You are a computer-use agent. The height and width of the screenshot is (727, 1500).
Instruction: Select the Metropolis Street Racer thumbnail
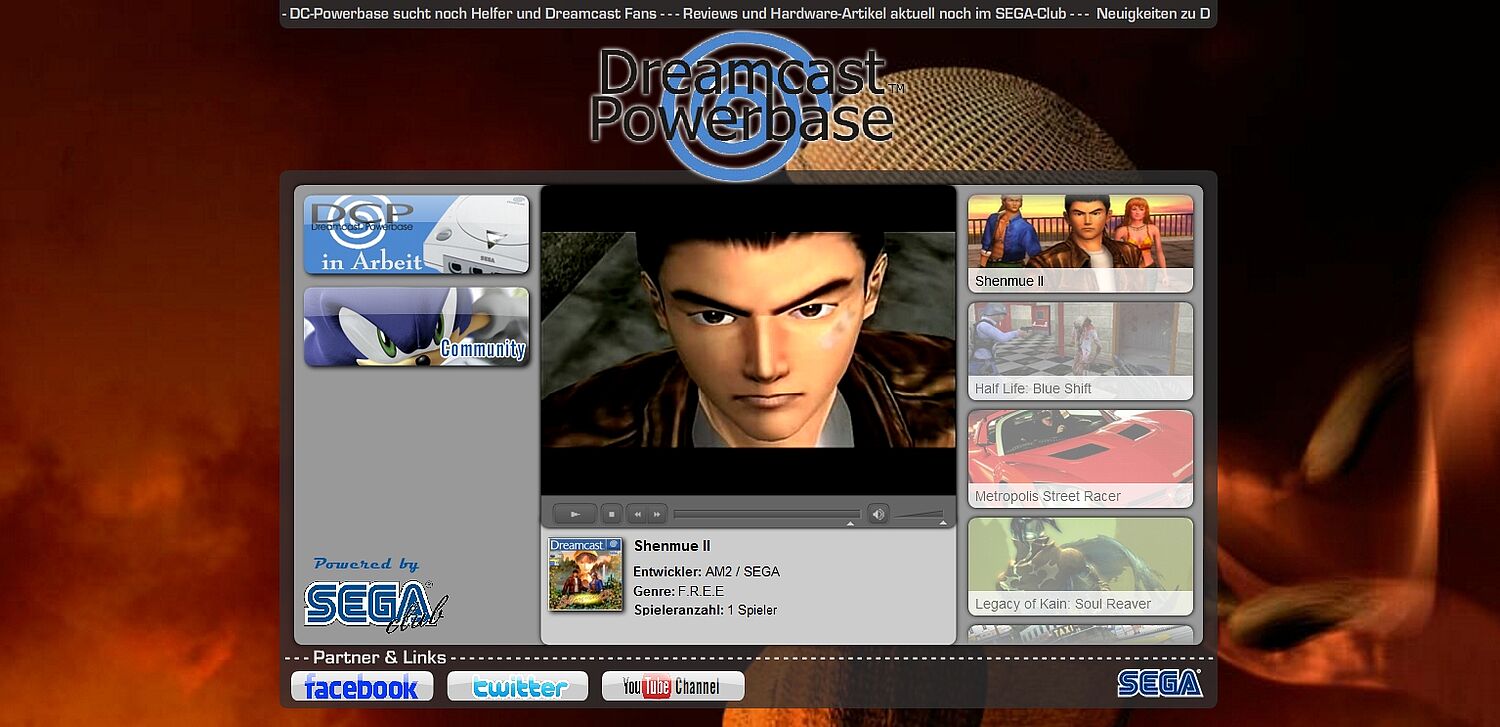pyautogui.click(x=1080, y=459)
